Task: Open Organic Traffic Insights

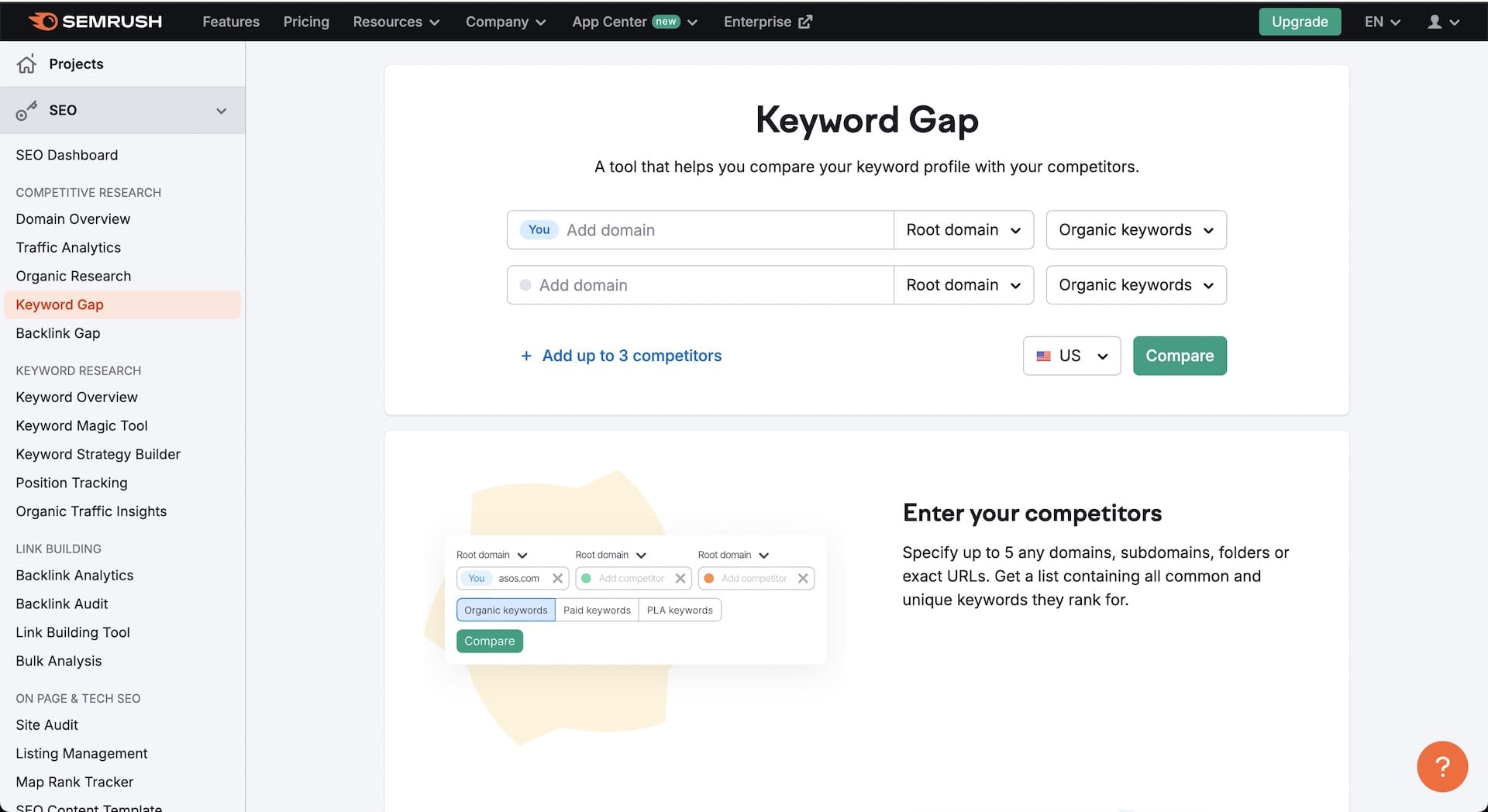Action: point(91,512)
